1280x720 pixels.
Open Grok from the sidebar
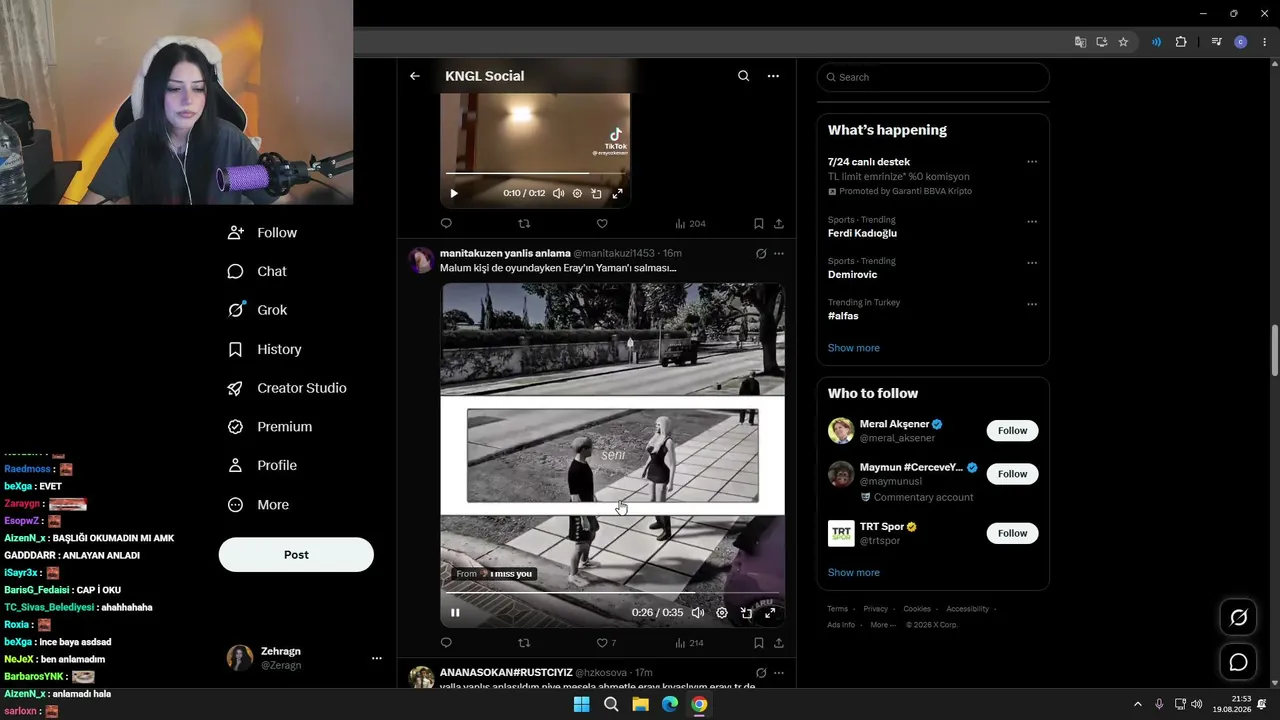coord(257,310)
